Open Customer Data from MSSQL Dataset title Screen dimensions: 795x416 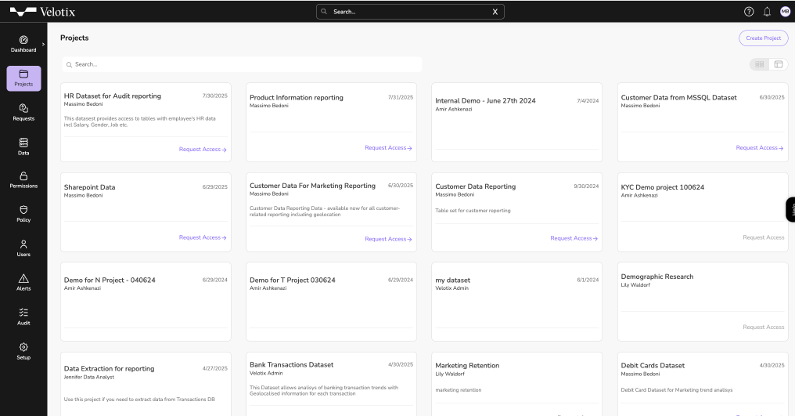click(678, 97)
